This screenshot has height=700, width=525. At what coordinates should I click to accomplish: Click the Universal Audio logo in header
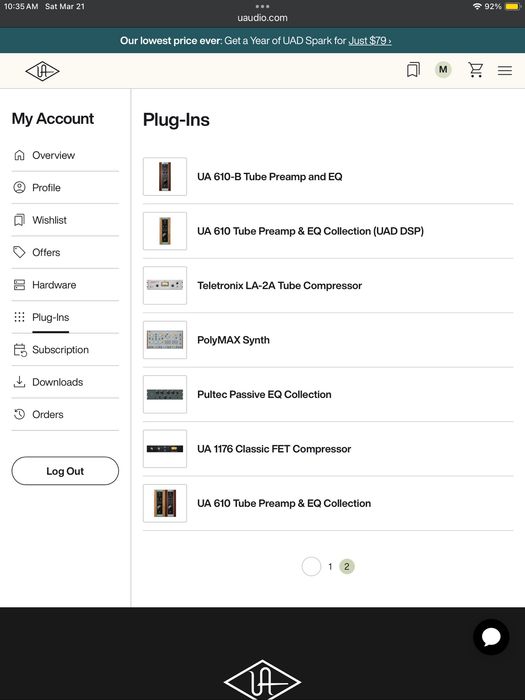42,71
